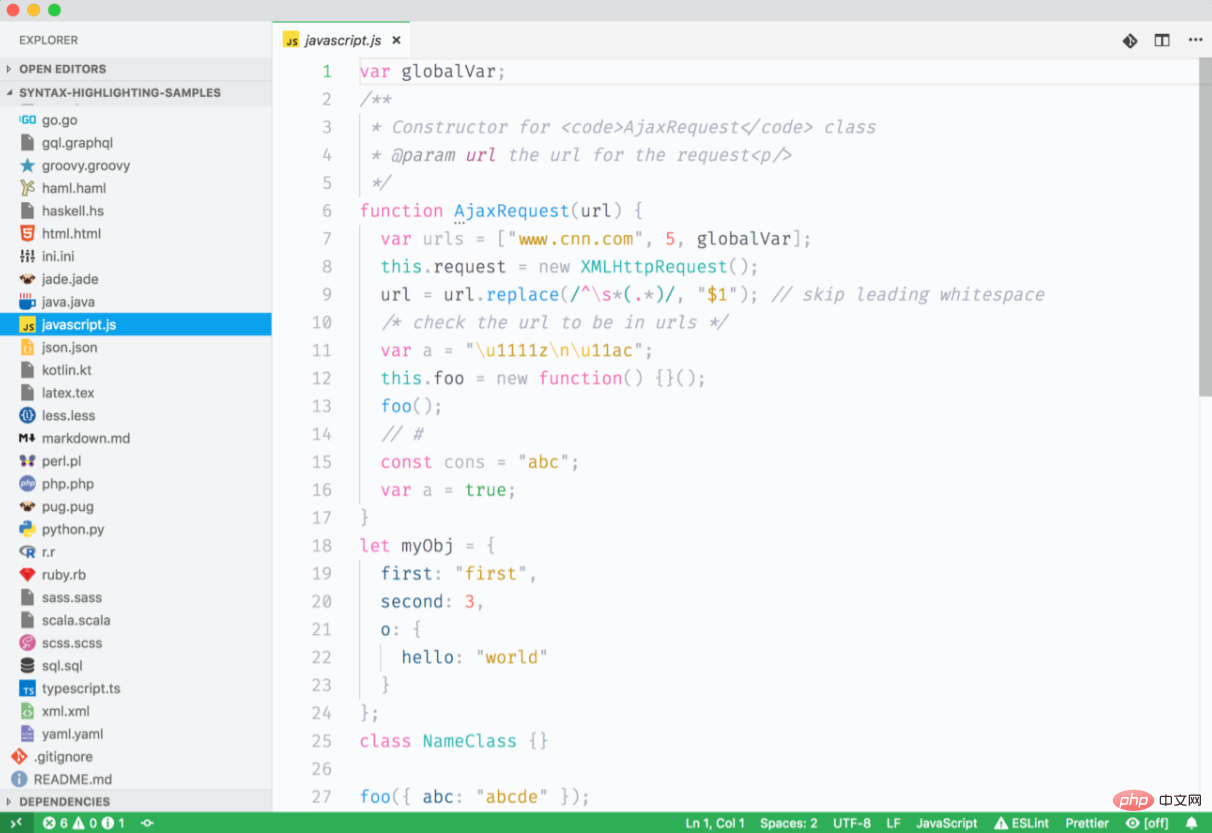Click the notification bell in status bar
1212x833 pixels.
[x=1192, y=823]
